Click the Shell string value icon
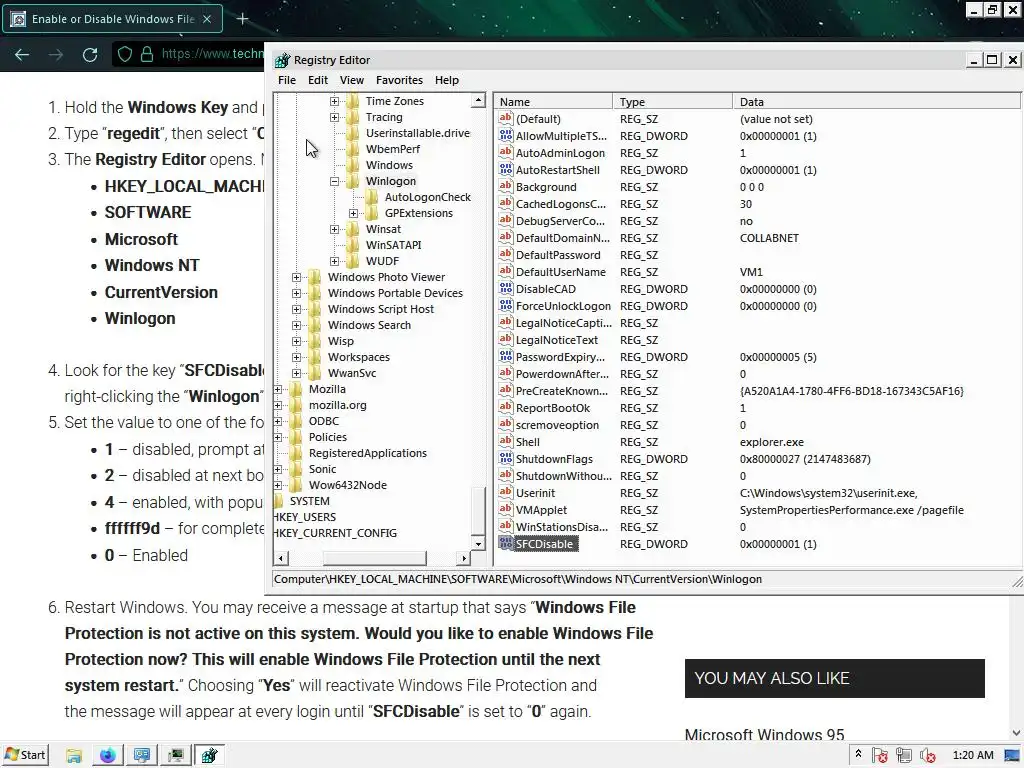The image size is (1024, 768). pyautogui.click(x=505, y=441)
